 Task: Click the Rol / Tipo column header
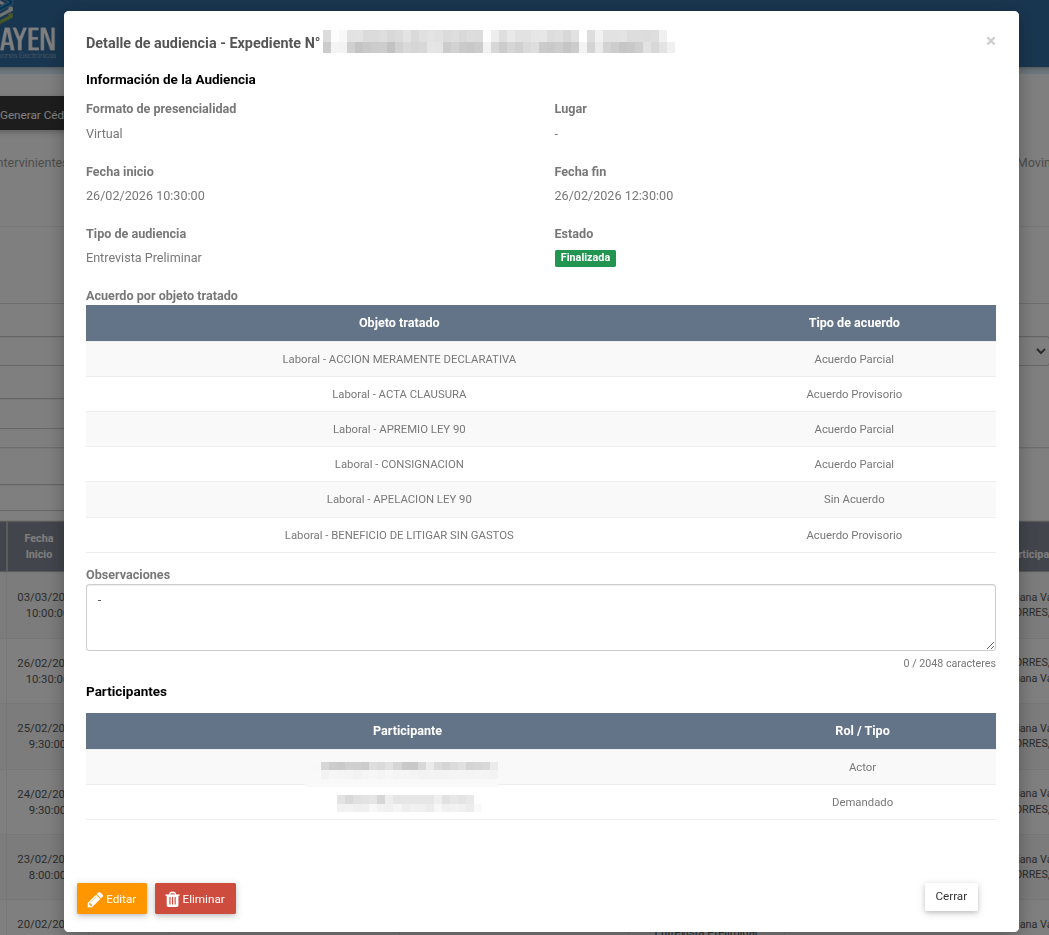[861, 731]
